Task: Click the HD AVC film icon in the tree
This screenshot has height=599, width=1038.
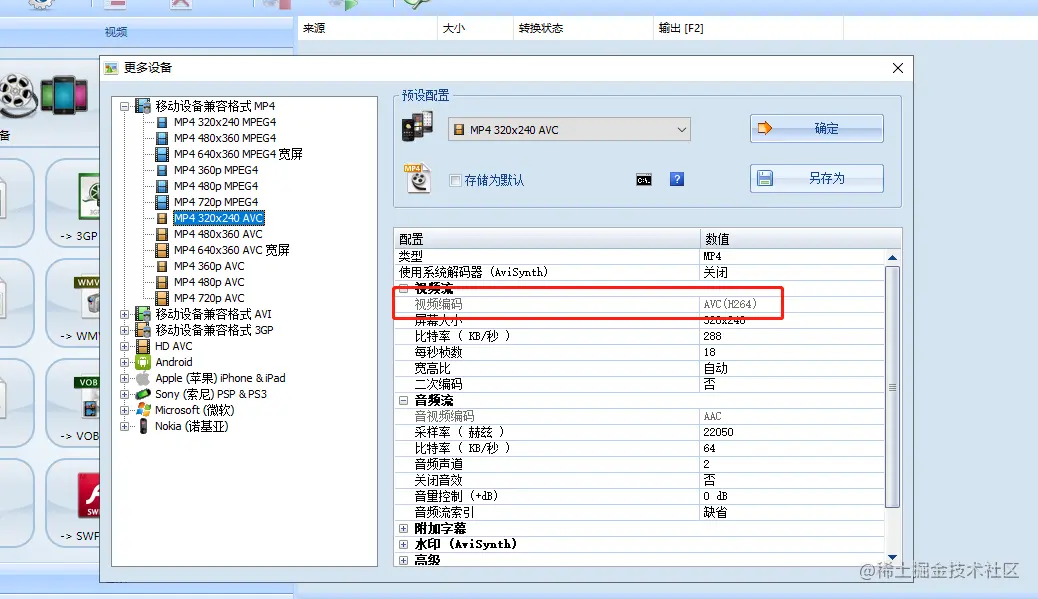Action: (x=143, y=346)
